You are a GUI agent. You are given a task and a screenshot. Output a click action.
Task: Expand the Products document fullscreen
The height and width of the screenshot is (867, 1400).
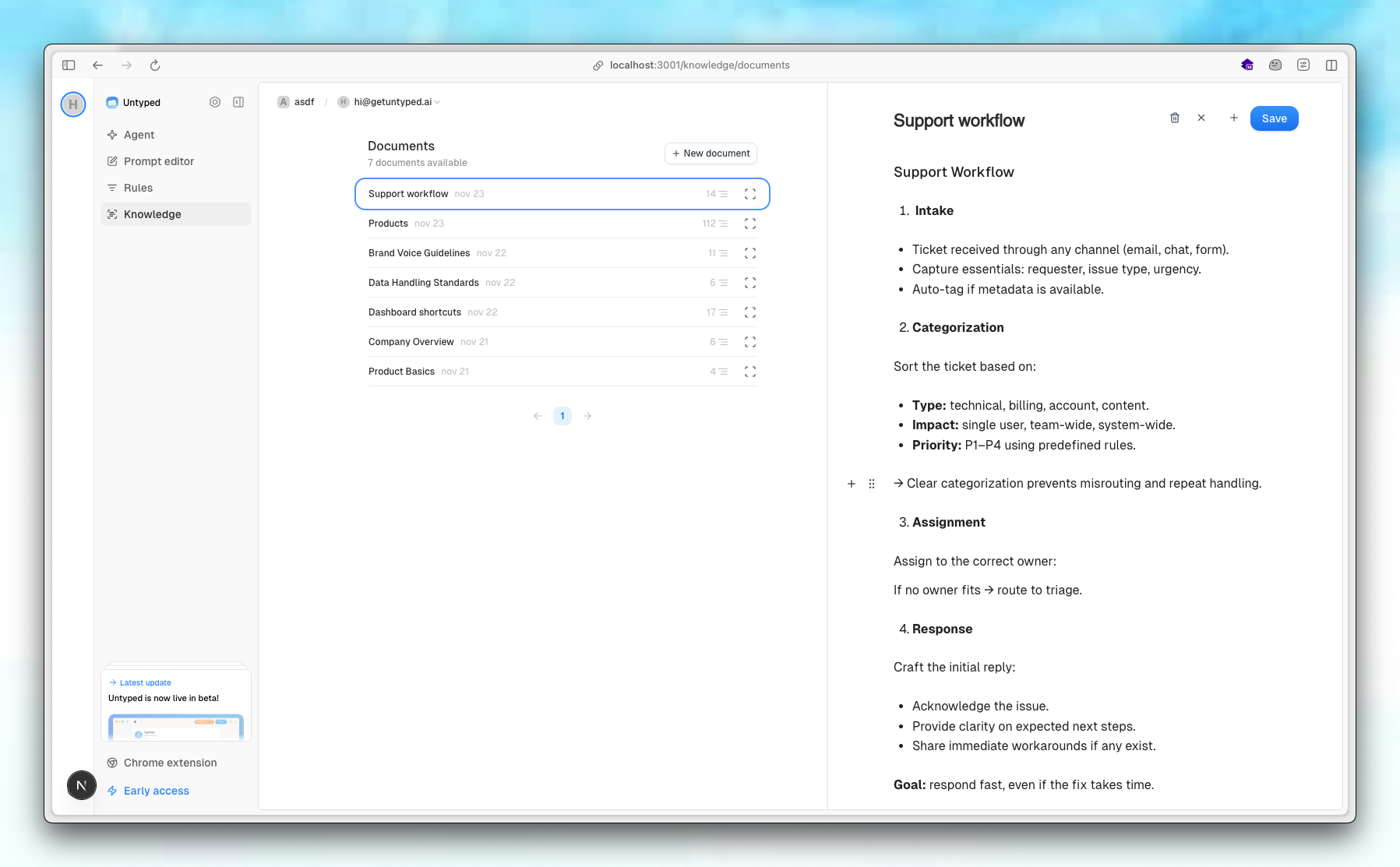coord(749,224)
